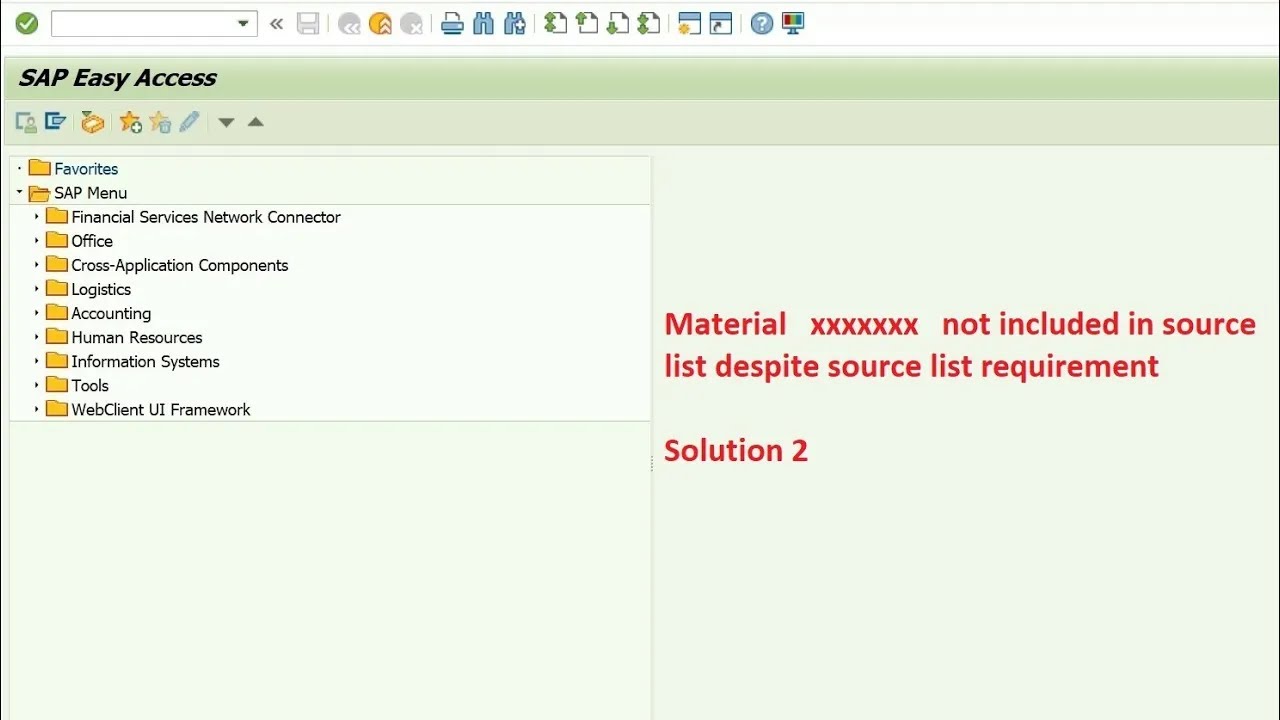Click the Back icon in toolbar

coord(349,24)
